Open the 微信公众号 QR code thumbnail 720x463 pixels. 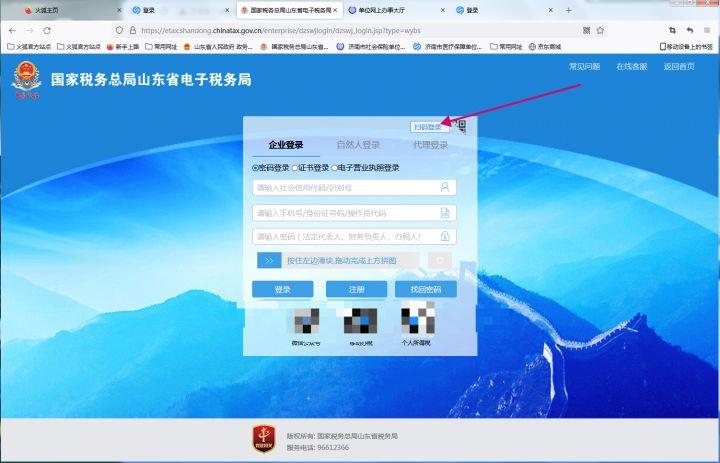[x=306, y=321]
